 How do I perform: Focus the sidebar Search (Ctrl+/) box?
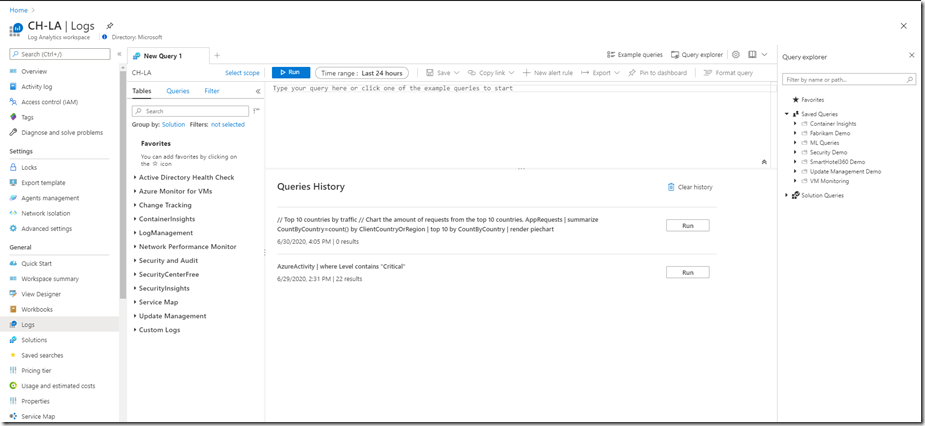coord(60,54)
